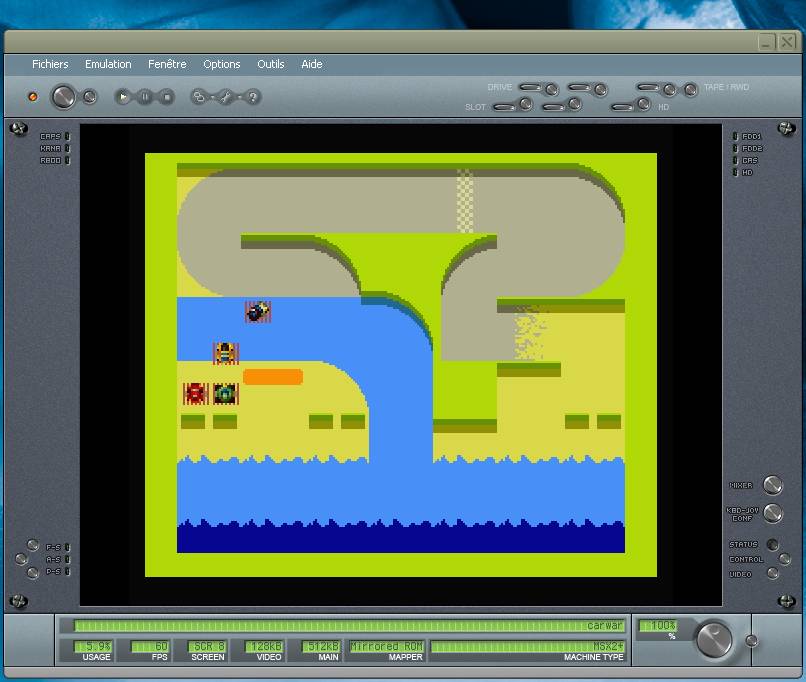Image resolution: width=806 pixels, height=682 pixels.
Task: Click the Mirrored ROM MAPPER readout
Action: click(x=387, y=646)
